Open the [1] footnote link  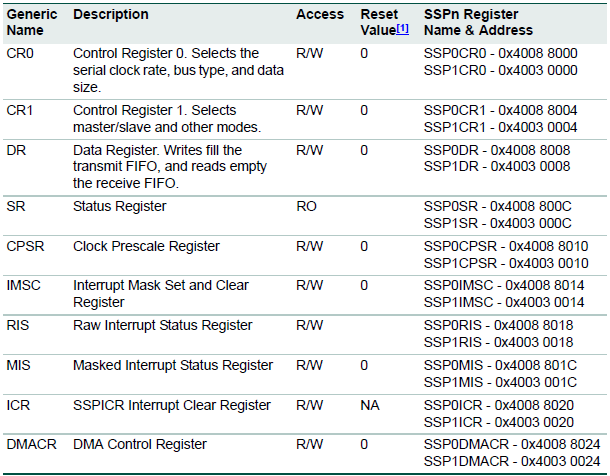(402, 29)
